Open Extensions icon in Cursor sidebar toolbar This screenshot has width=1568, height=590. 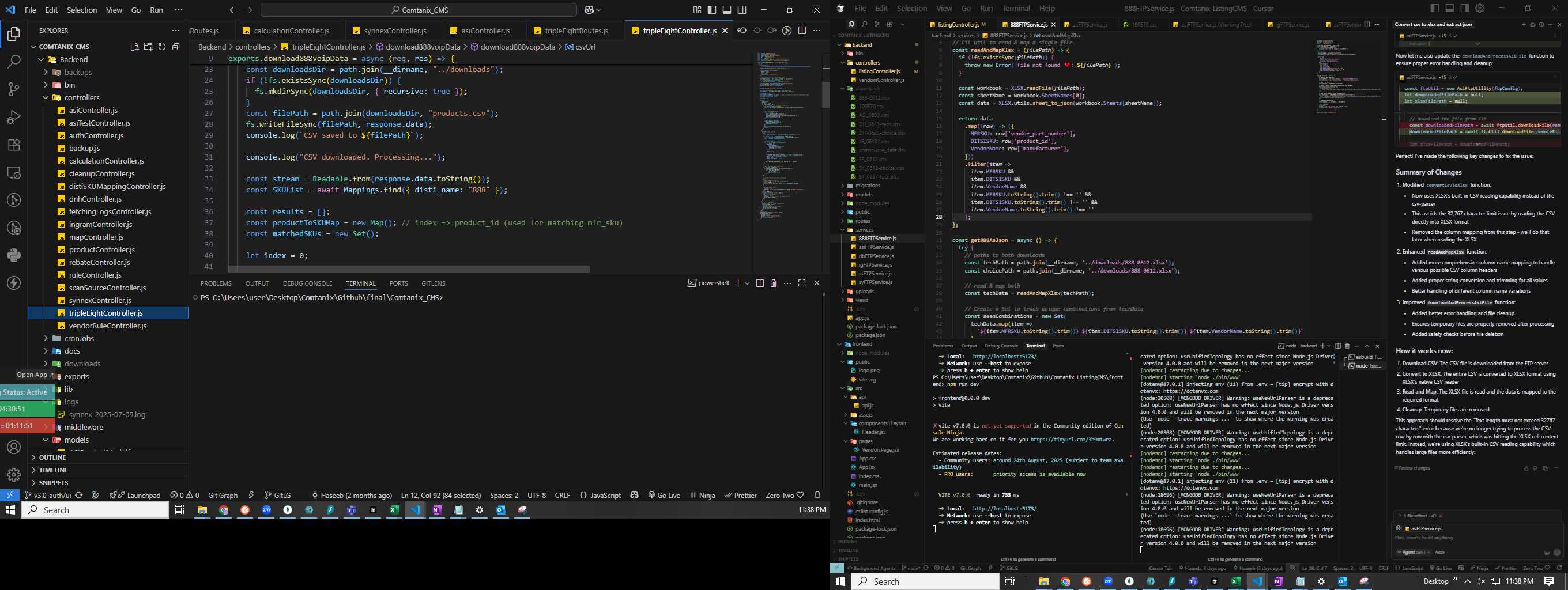point(889,24)
